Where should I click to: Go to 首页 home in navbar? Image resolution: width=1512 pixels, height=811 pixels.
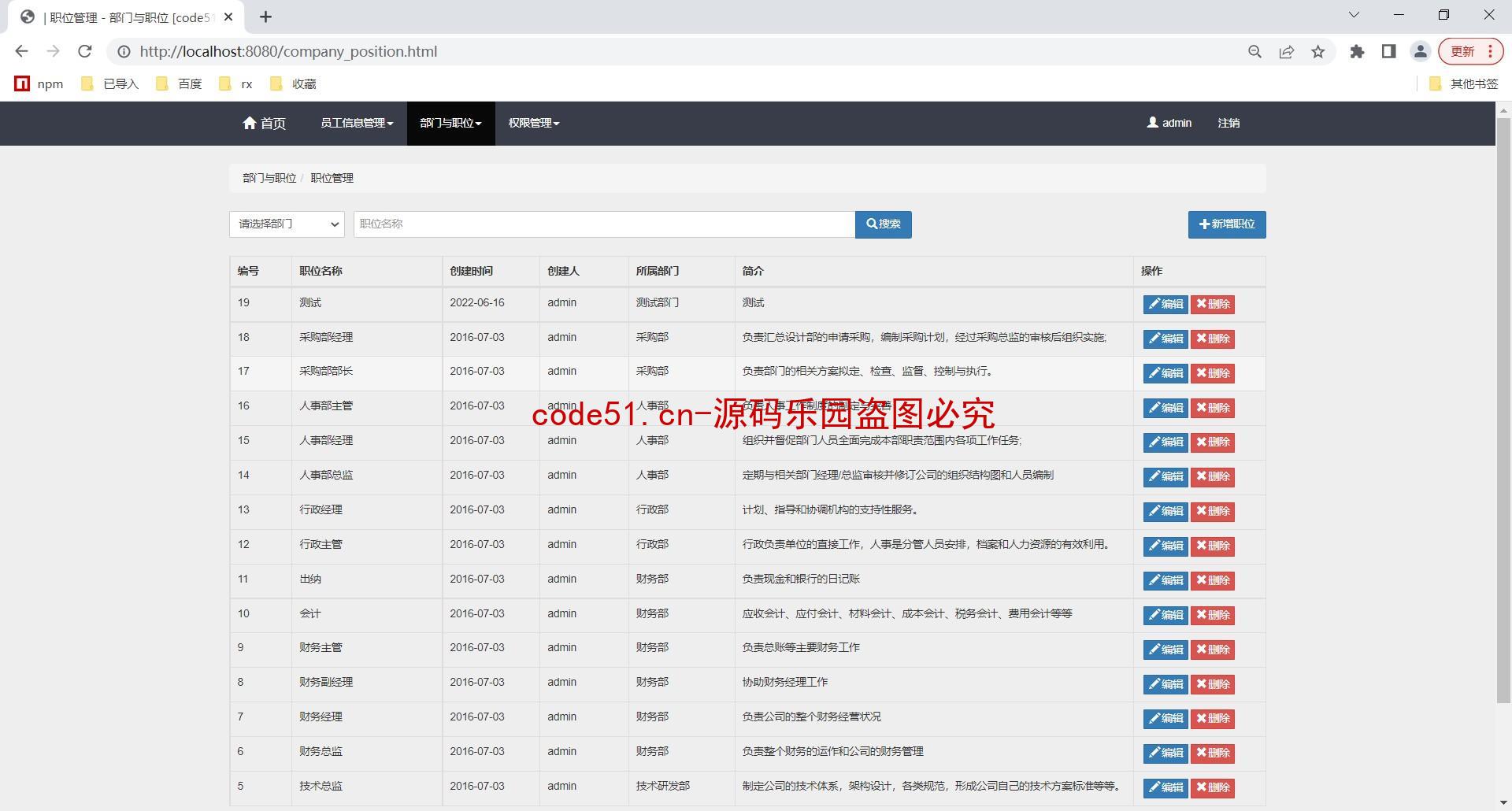click(265, 123)
